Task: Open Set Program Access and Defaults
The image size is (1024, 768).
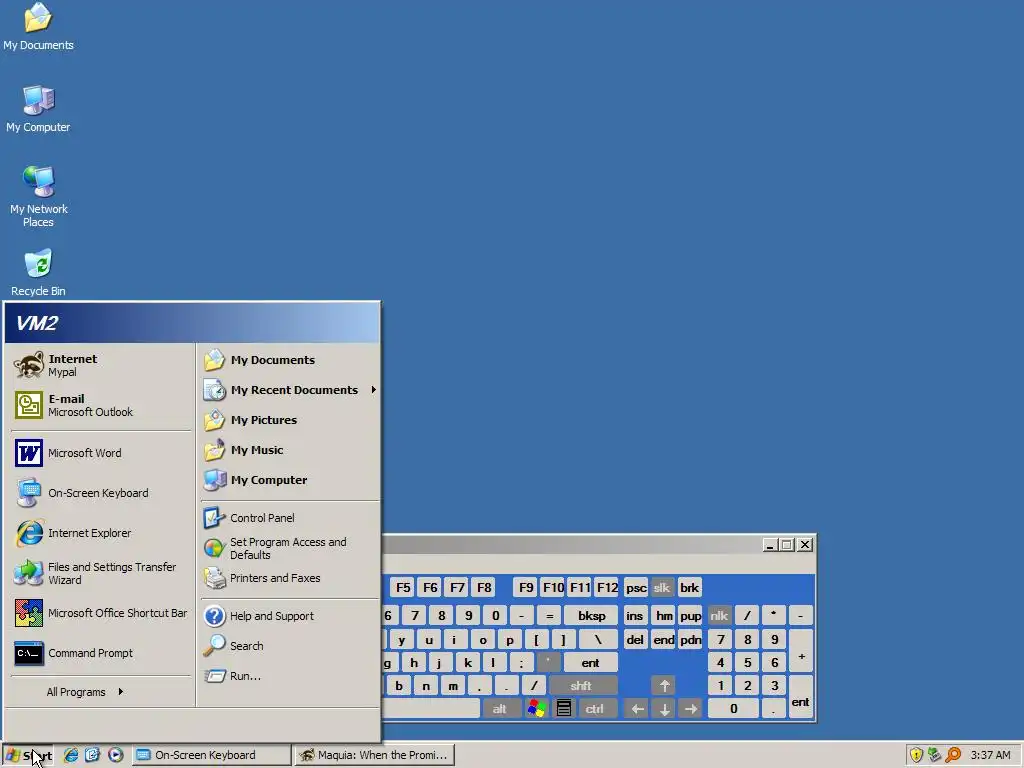Action: (290, 548)
